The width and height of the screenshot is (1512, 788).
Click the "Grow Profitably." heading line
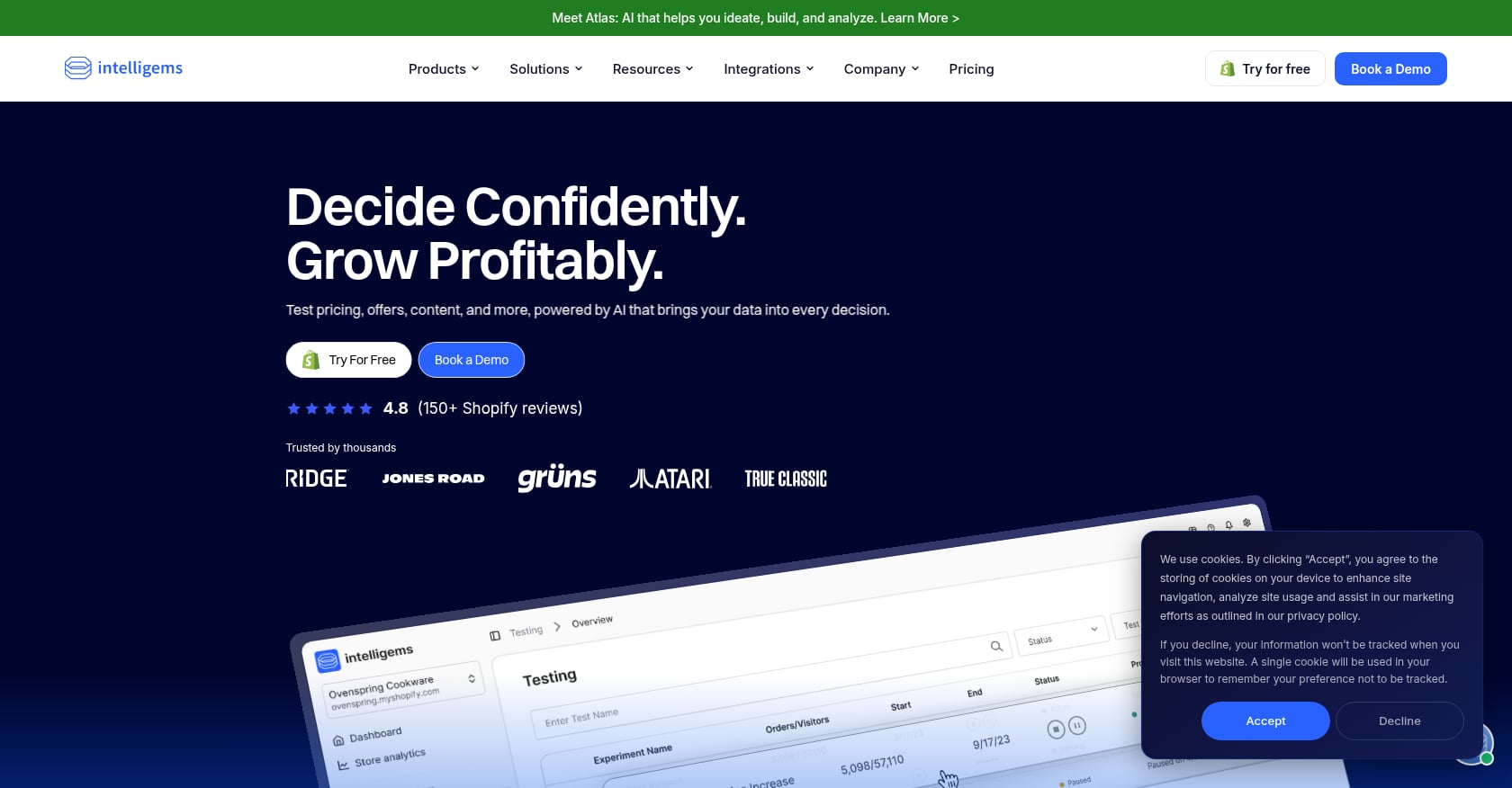click(474, 261)
